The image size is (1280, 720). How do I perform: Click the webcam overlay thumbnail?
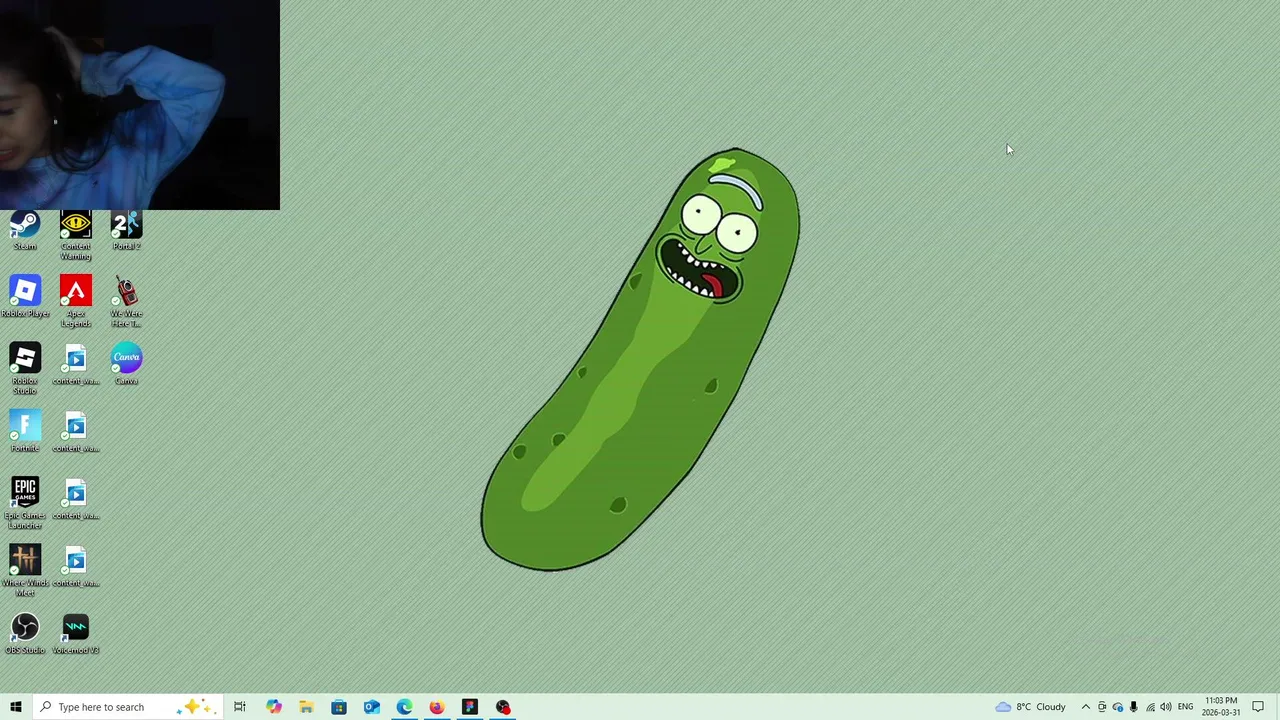tap(140, 105)
